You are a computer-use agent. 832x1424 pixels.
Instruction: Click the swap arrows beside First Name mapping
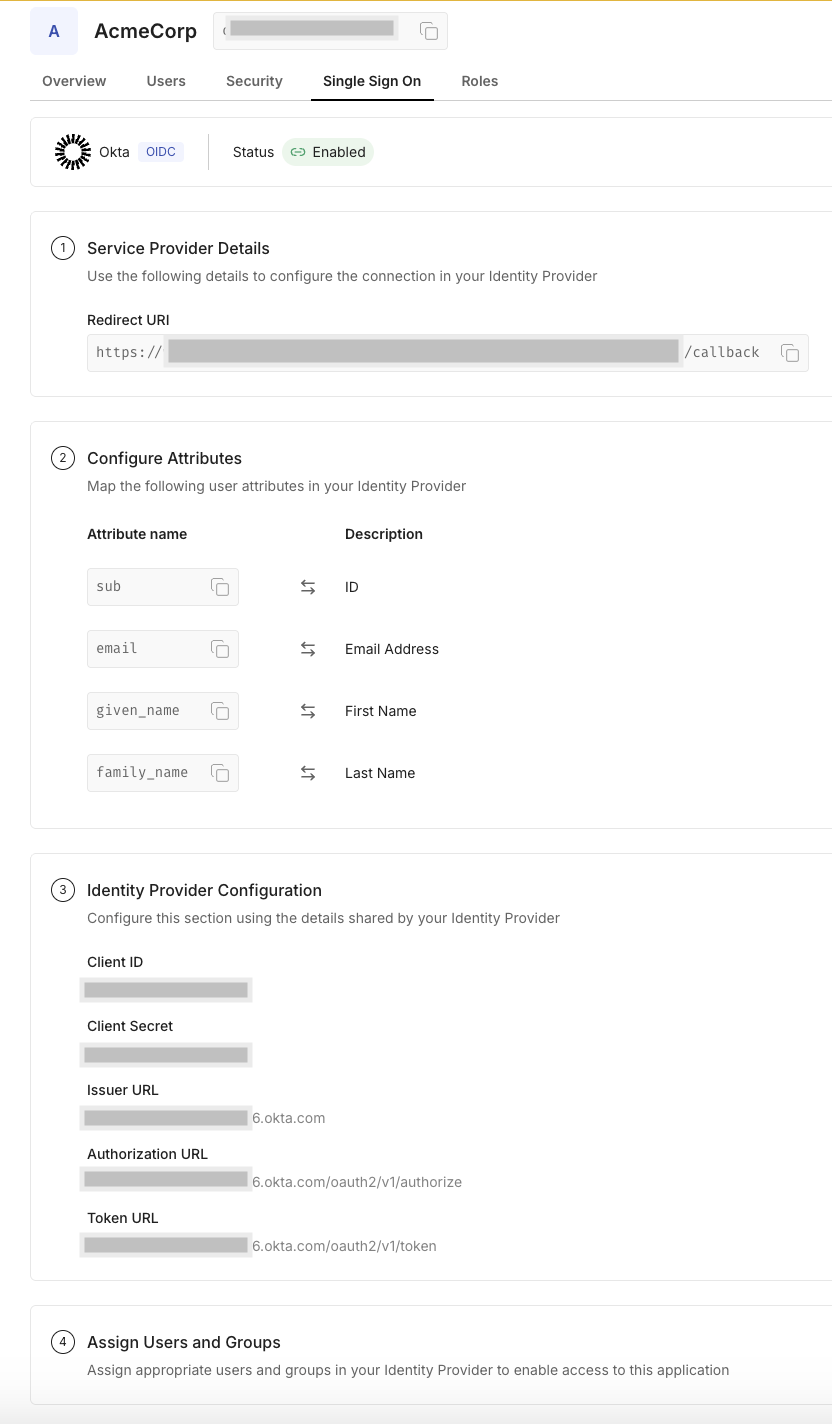click(308, 711)
